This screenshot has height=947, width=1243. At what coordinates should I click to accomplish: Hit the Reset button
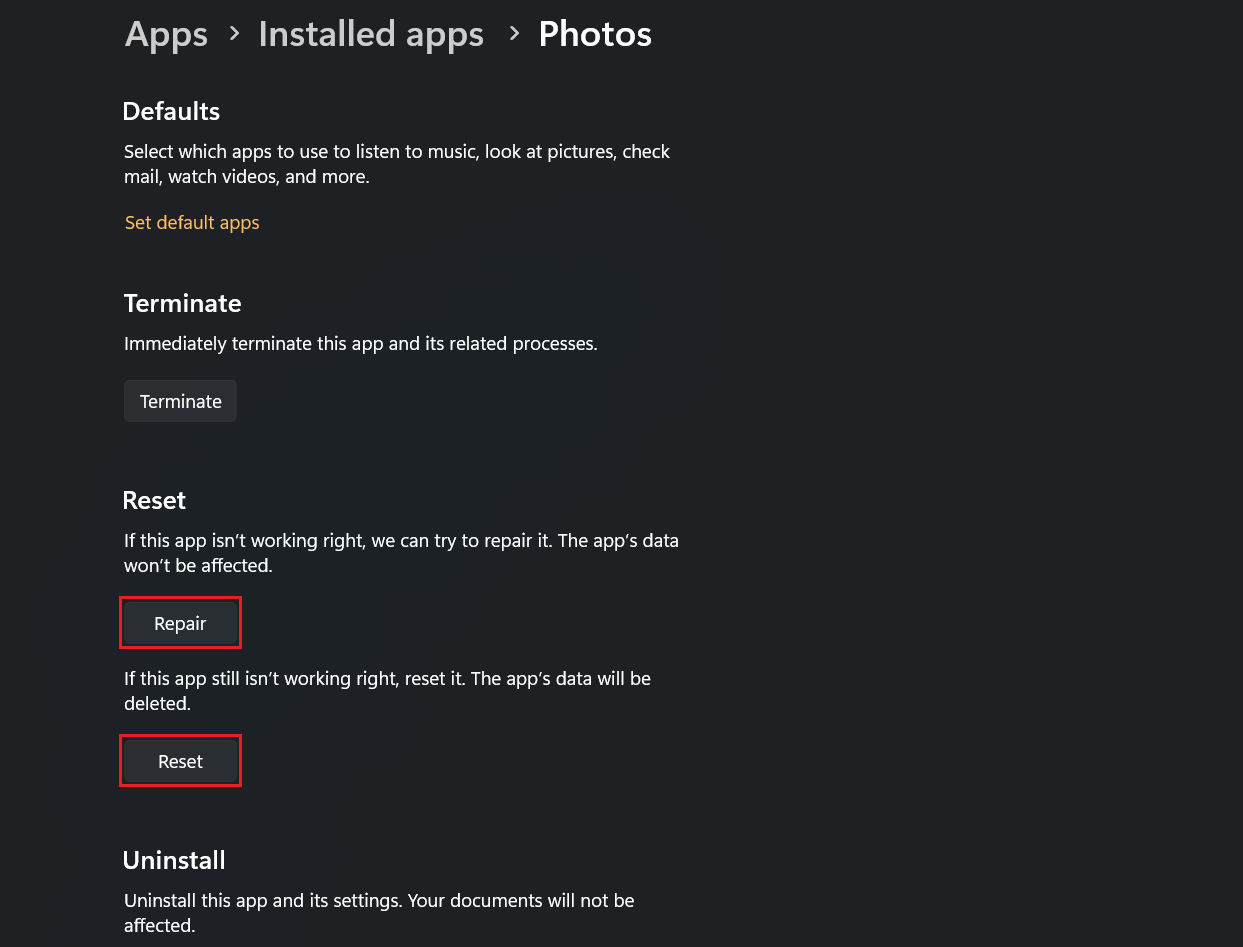click(180, 761)
